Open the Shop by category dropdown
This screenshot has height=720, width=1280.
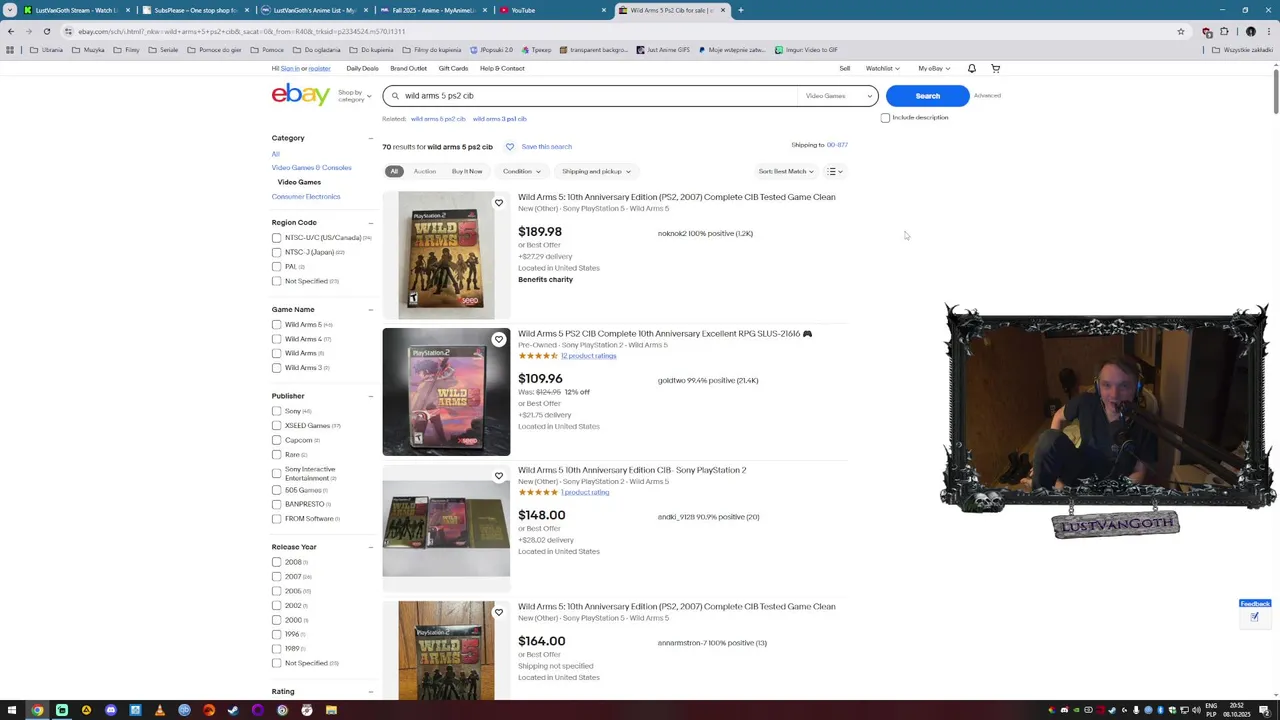[354, 96]
